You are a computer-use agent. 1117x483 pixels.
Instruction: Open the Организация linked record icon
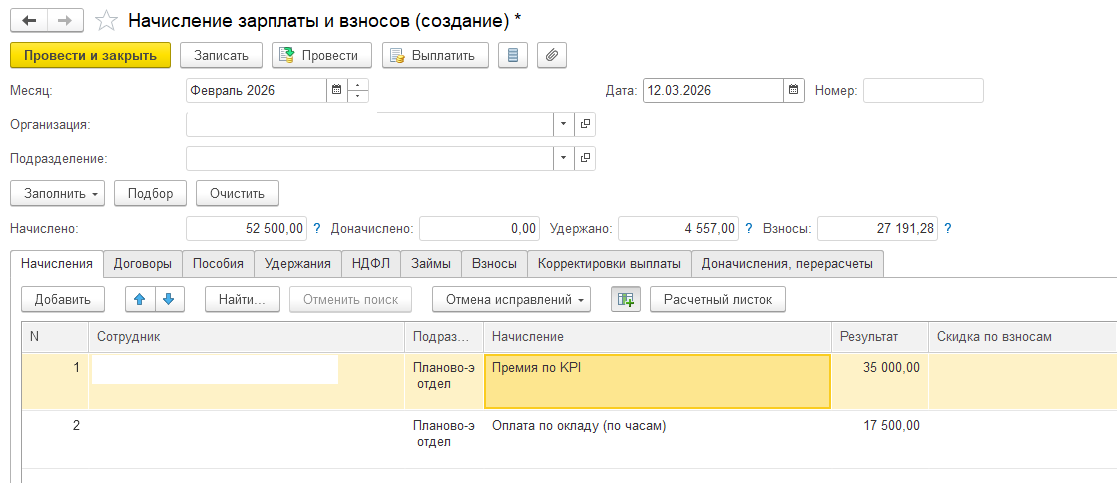pos(585,124)
